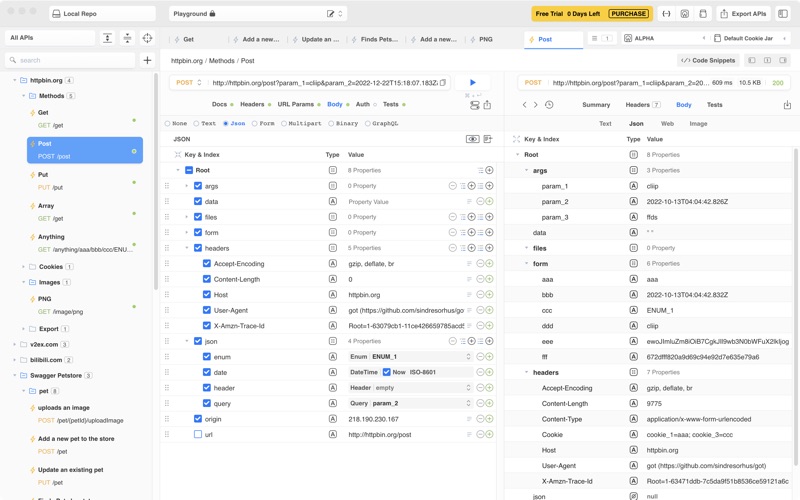800x500 pixels.
Task: Open Update an existing pet request
Action: click(84, 476)
